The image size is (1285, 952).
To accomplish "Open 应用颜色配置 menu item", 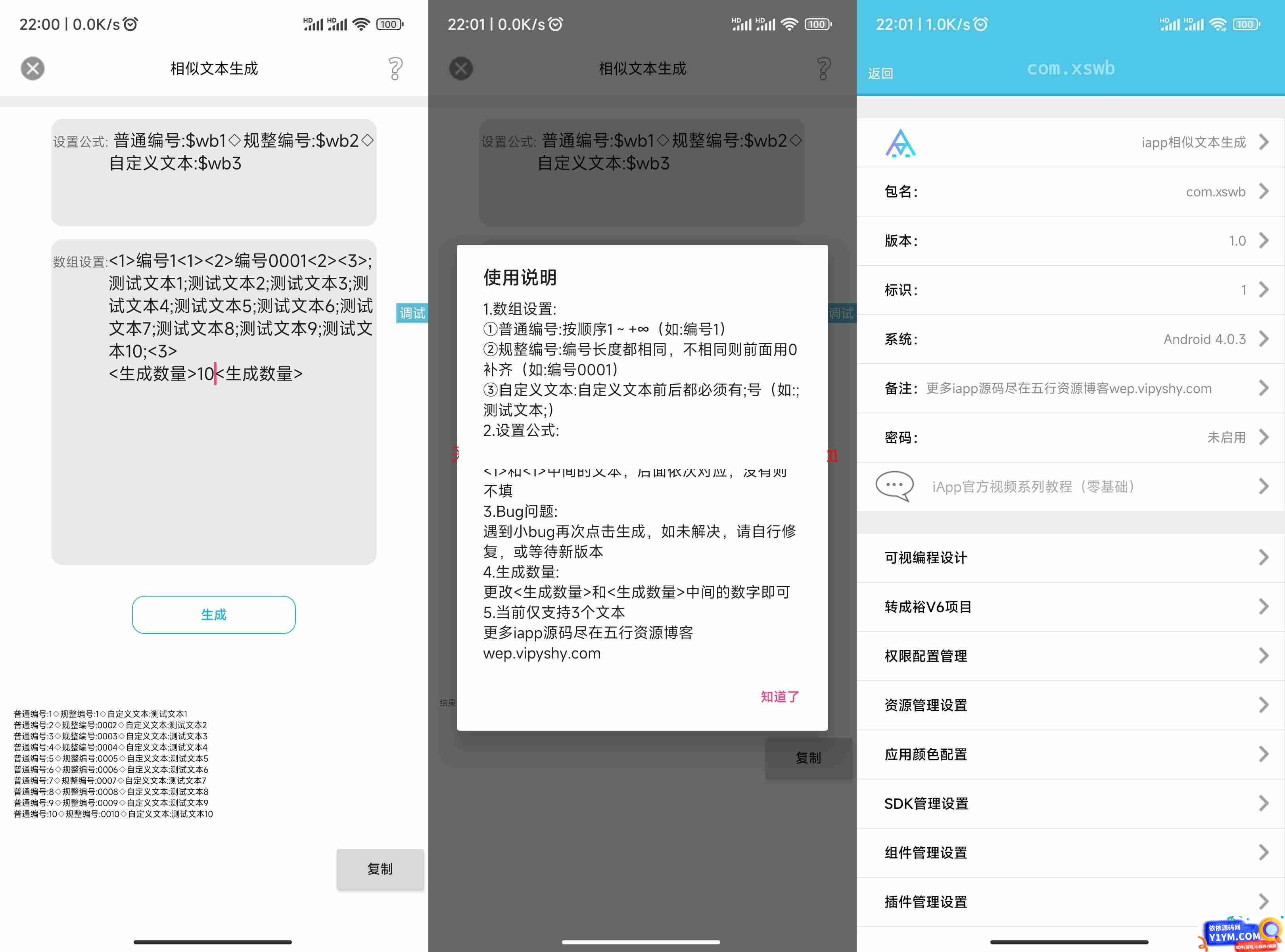I will pos(1071,754).
